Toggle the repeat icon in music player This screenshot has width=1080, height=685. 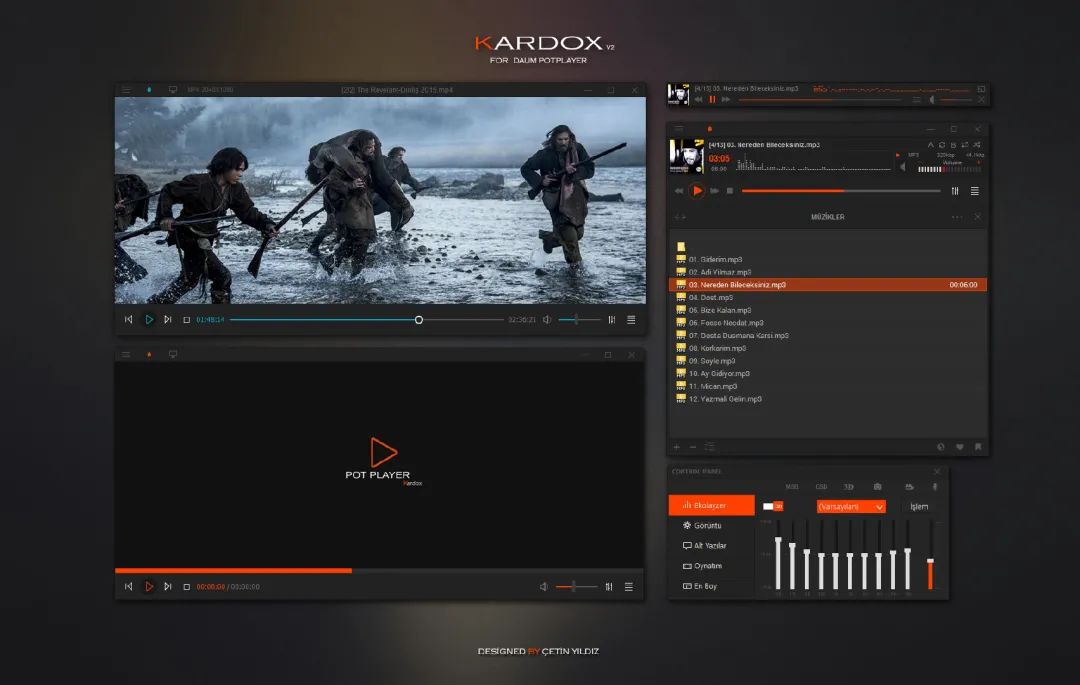pyautogui.click(x=941, y=145)
